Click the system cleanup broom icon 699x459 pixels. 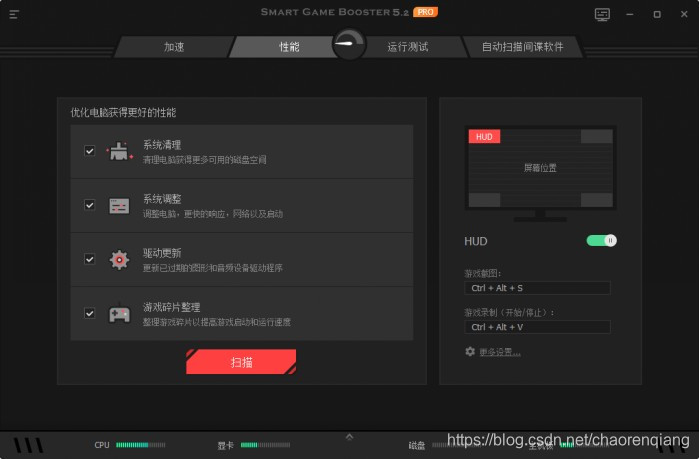tap(119, 152)
